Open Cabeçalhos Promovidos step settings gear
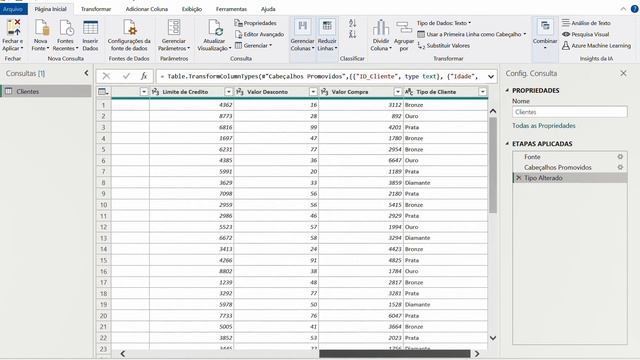 click(620, 167)
